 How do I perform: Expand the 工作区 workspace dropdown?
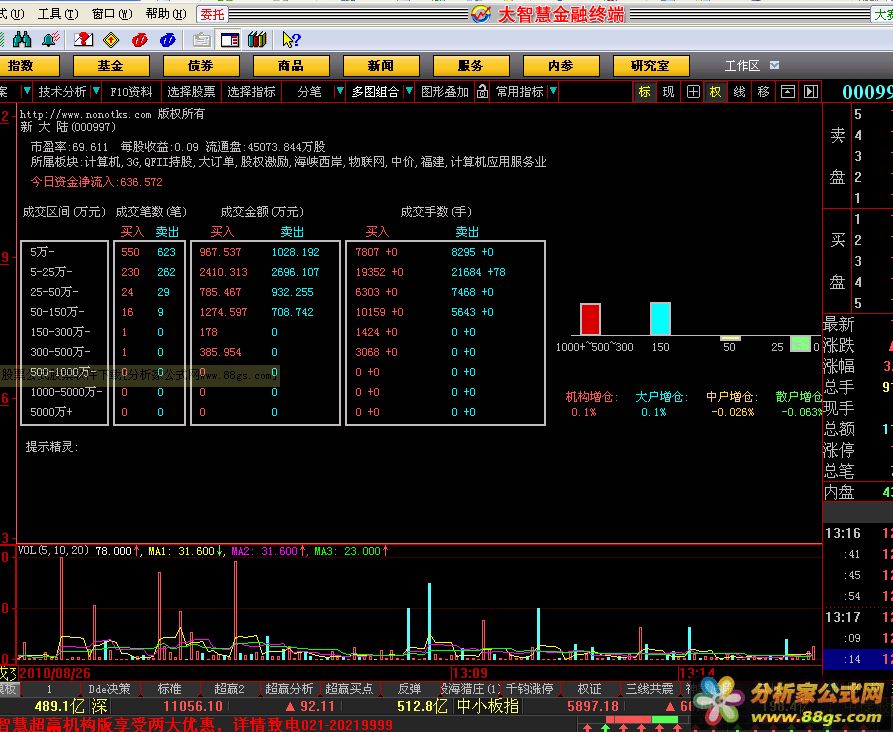click(774, 66)
